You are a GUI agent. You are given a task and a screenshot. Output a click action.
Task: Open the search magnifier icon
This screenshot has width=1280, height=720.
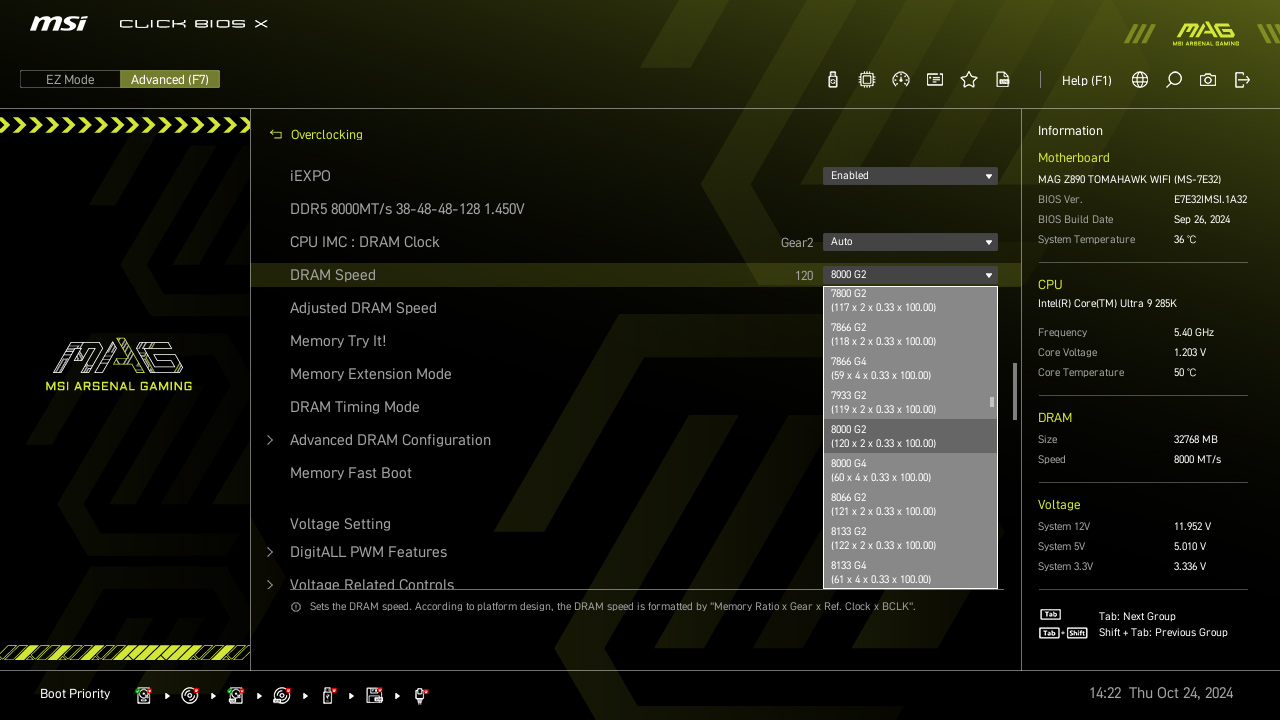pos(1174,80)
